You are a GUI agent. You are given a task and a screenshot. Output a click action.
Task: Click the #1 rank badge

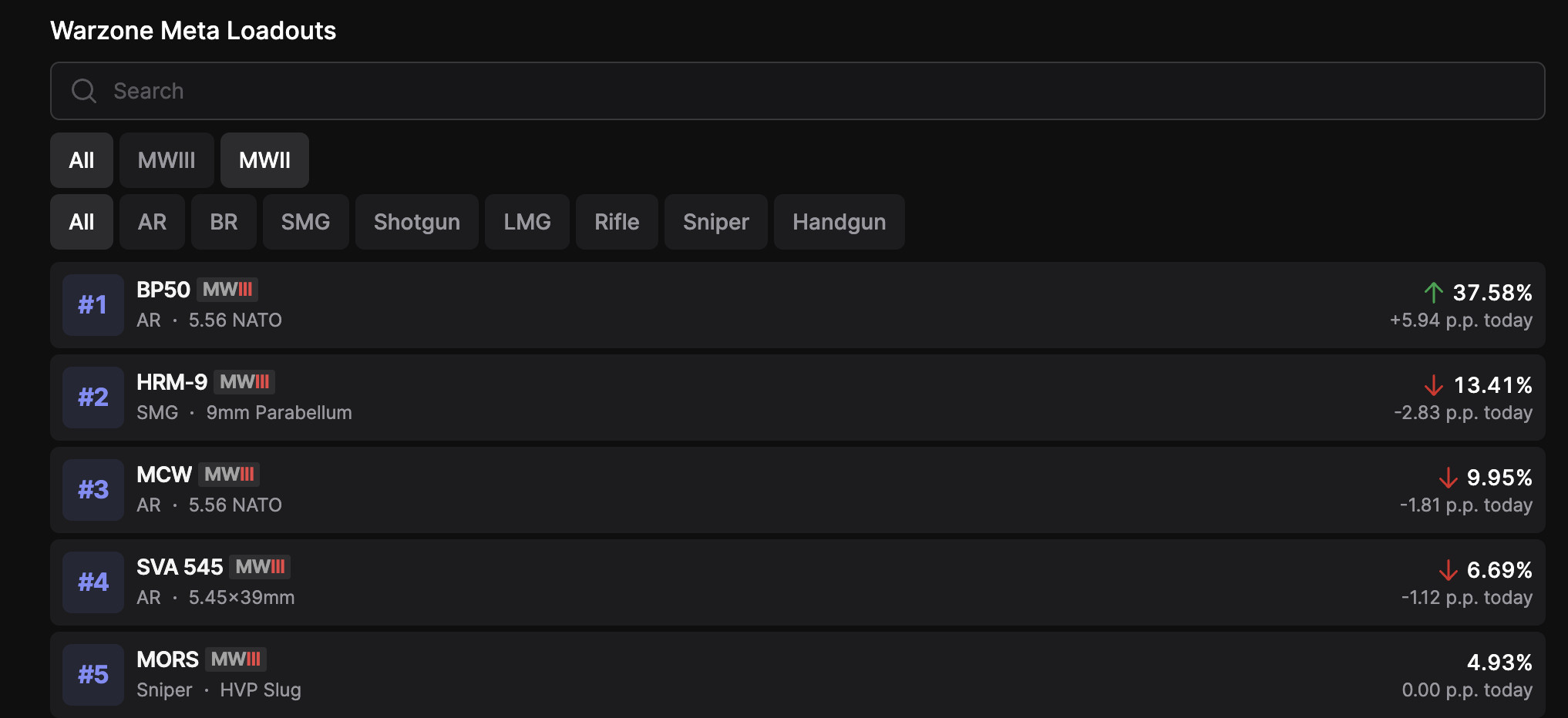pyautogui.click(x=93, y=305)
